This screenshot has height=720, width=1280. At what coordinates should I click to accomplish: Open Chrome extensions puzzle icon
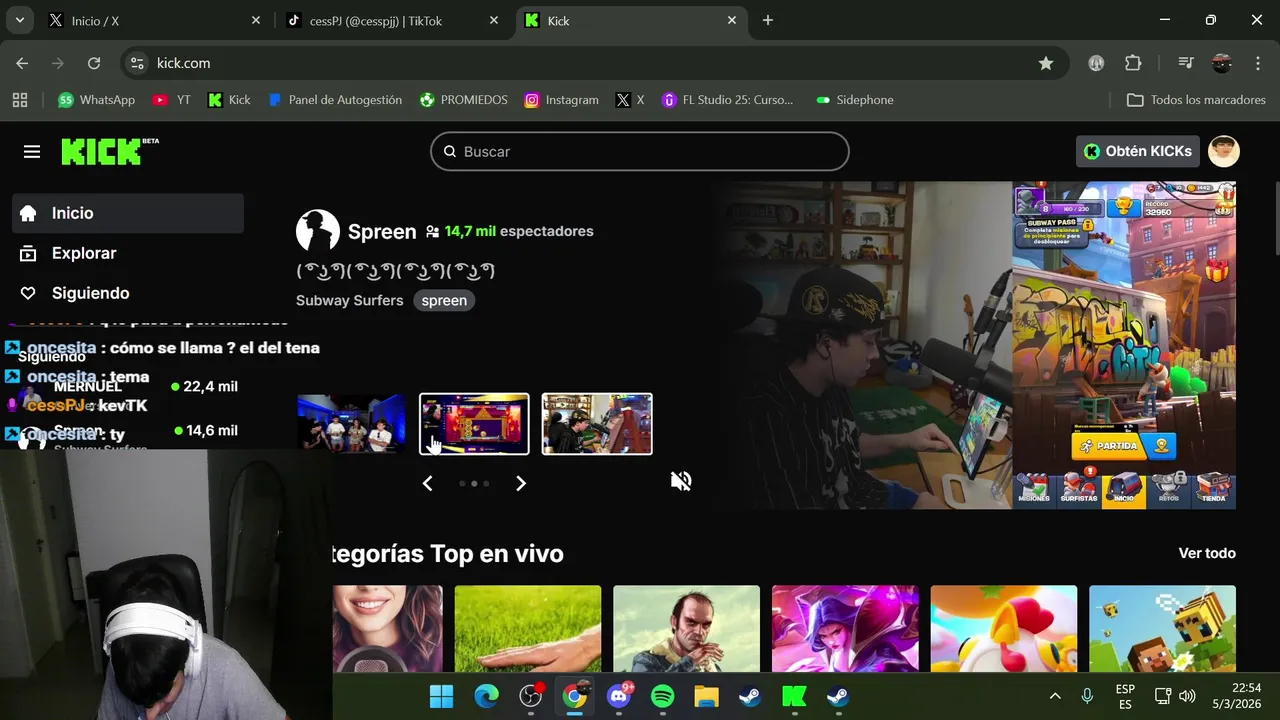click(1133, 63)
